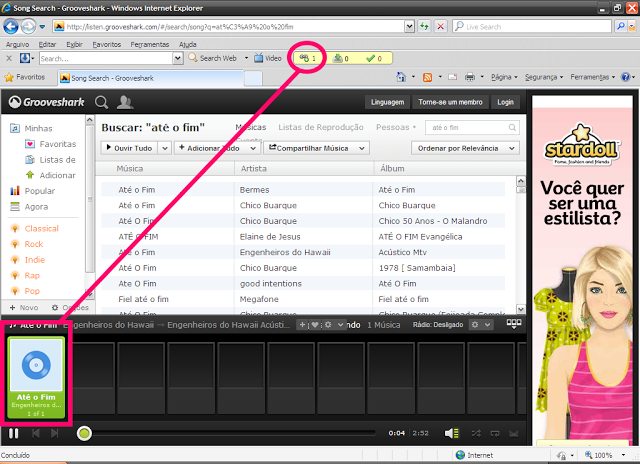Click the Grooveshark logo
Screen dimensions: 640x464
tap(47, 102)
